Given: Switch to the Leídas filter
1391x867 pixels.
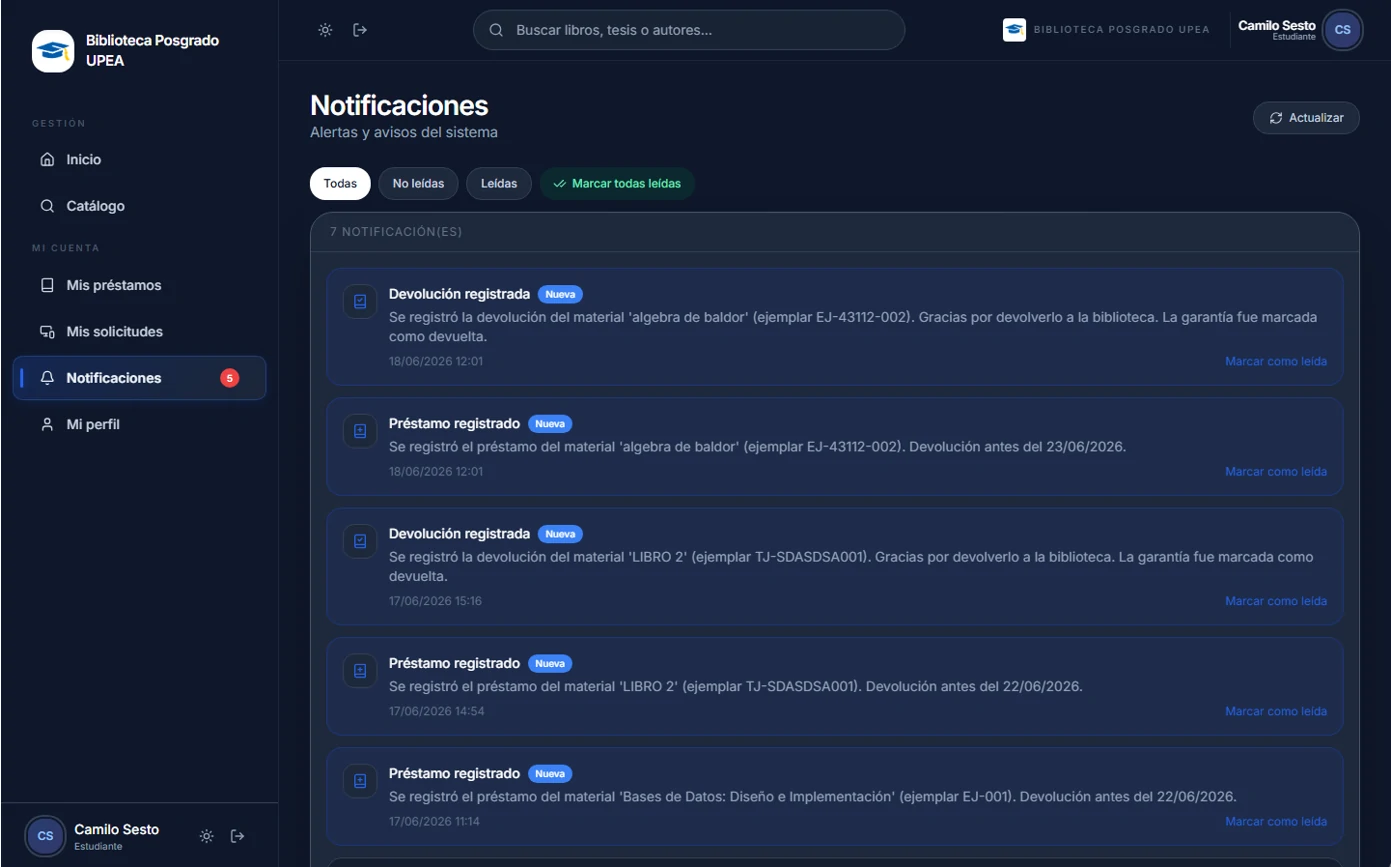Looking at the screenshot, I should coord(499,184).
